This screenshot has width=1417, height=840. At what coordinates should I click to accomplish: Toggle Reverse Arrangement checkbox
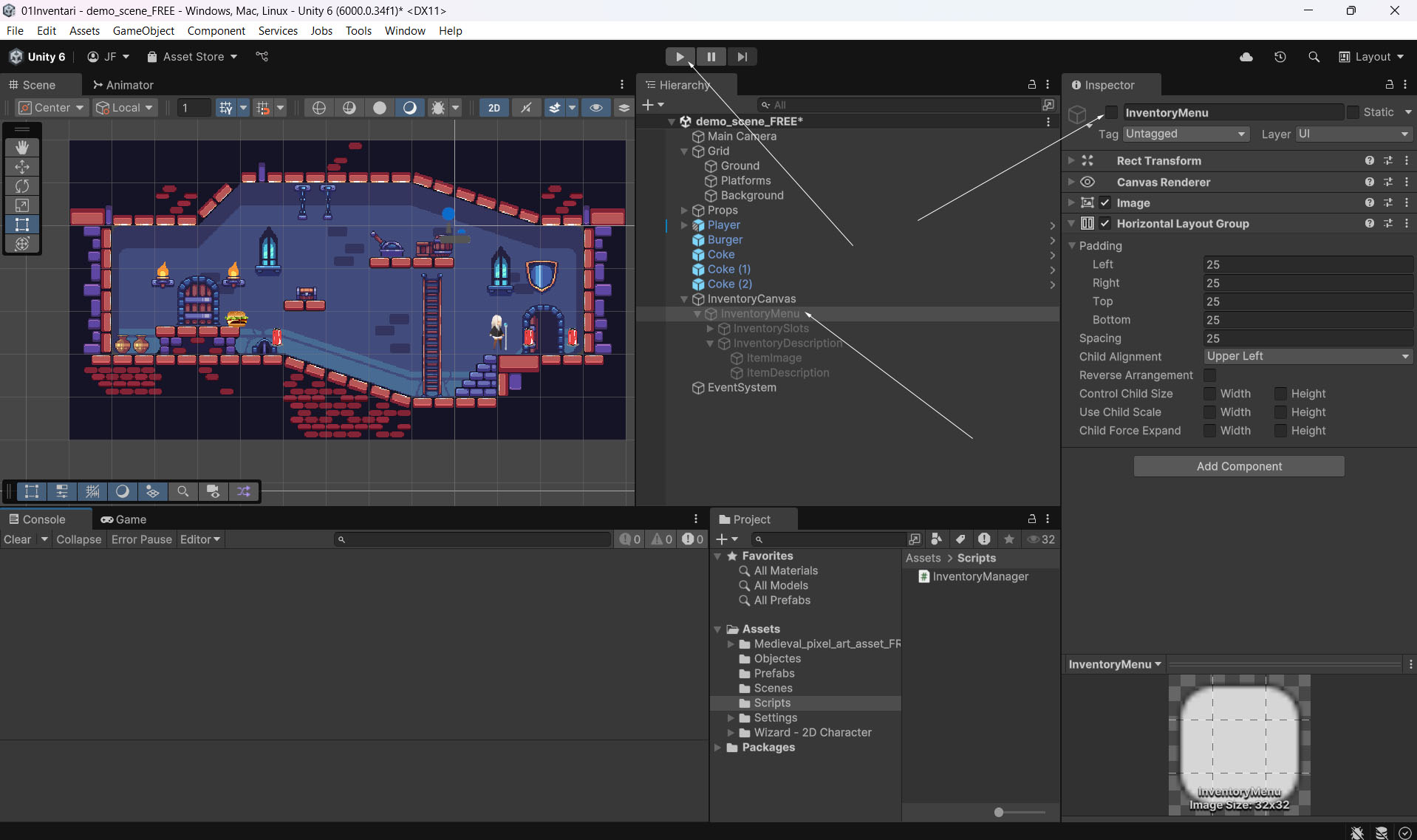click(1209, 375)
